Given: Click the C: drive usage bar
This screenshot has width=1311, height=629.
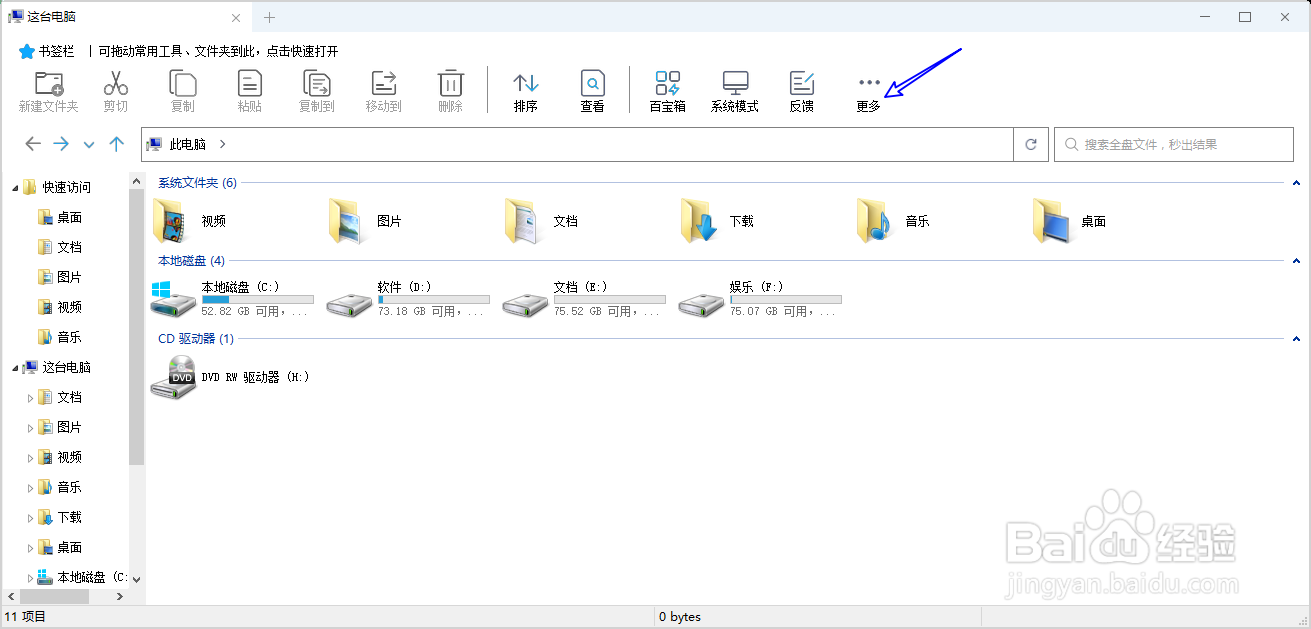Looking at the screenshot, I should click(257, 299).
